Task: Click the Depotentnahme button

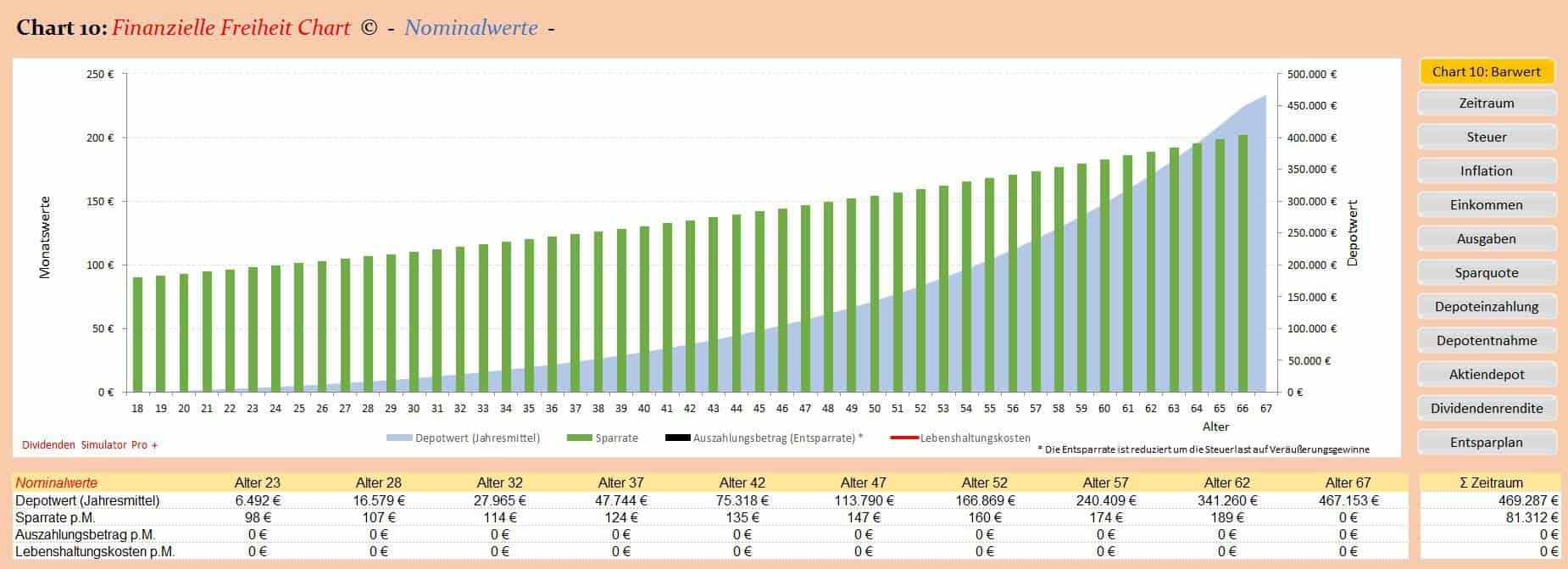Action: [1486, 341]
